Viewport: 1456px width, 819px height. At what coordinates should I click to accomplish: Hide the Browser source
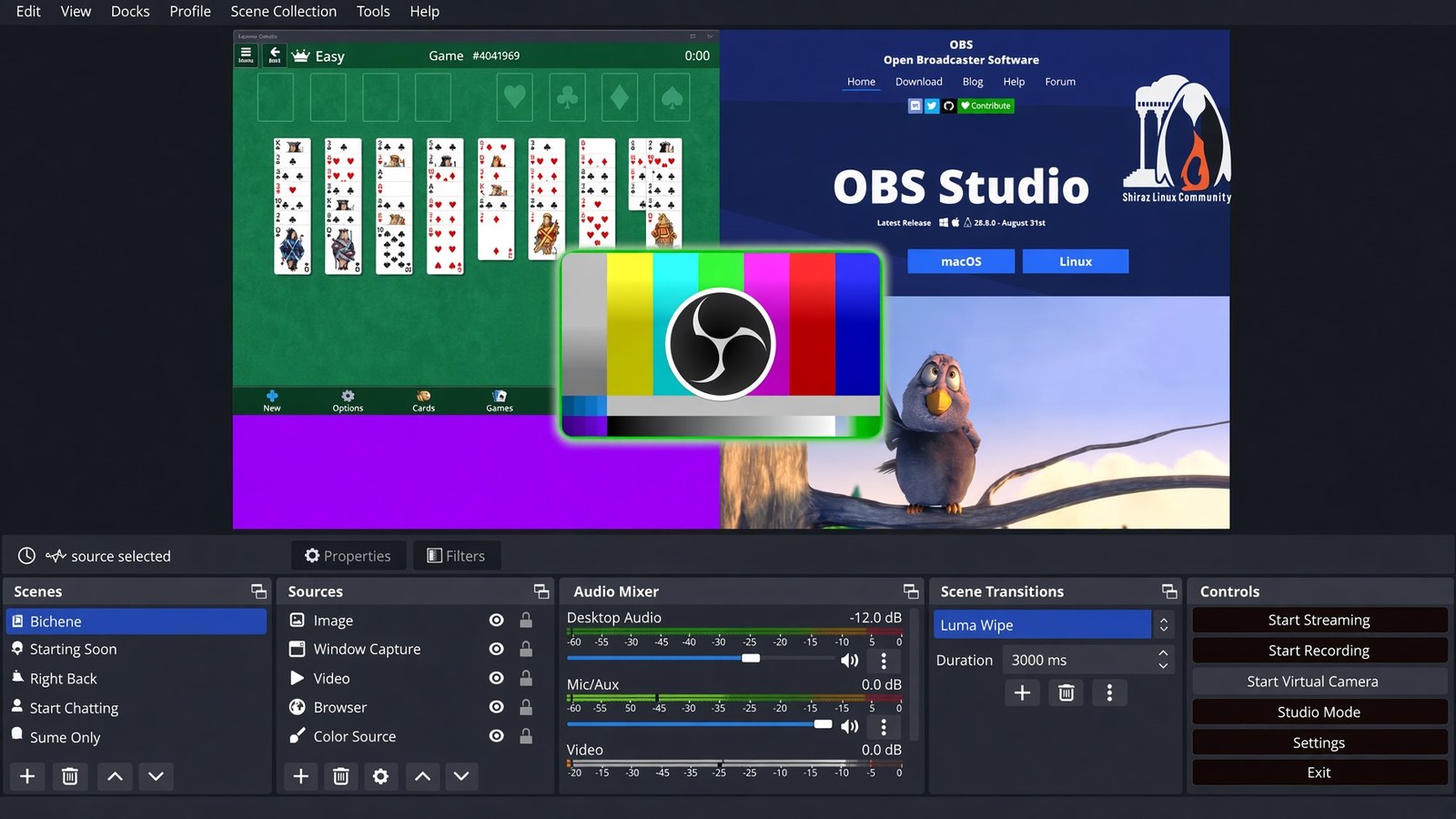point(496,707)
